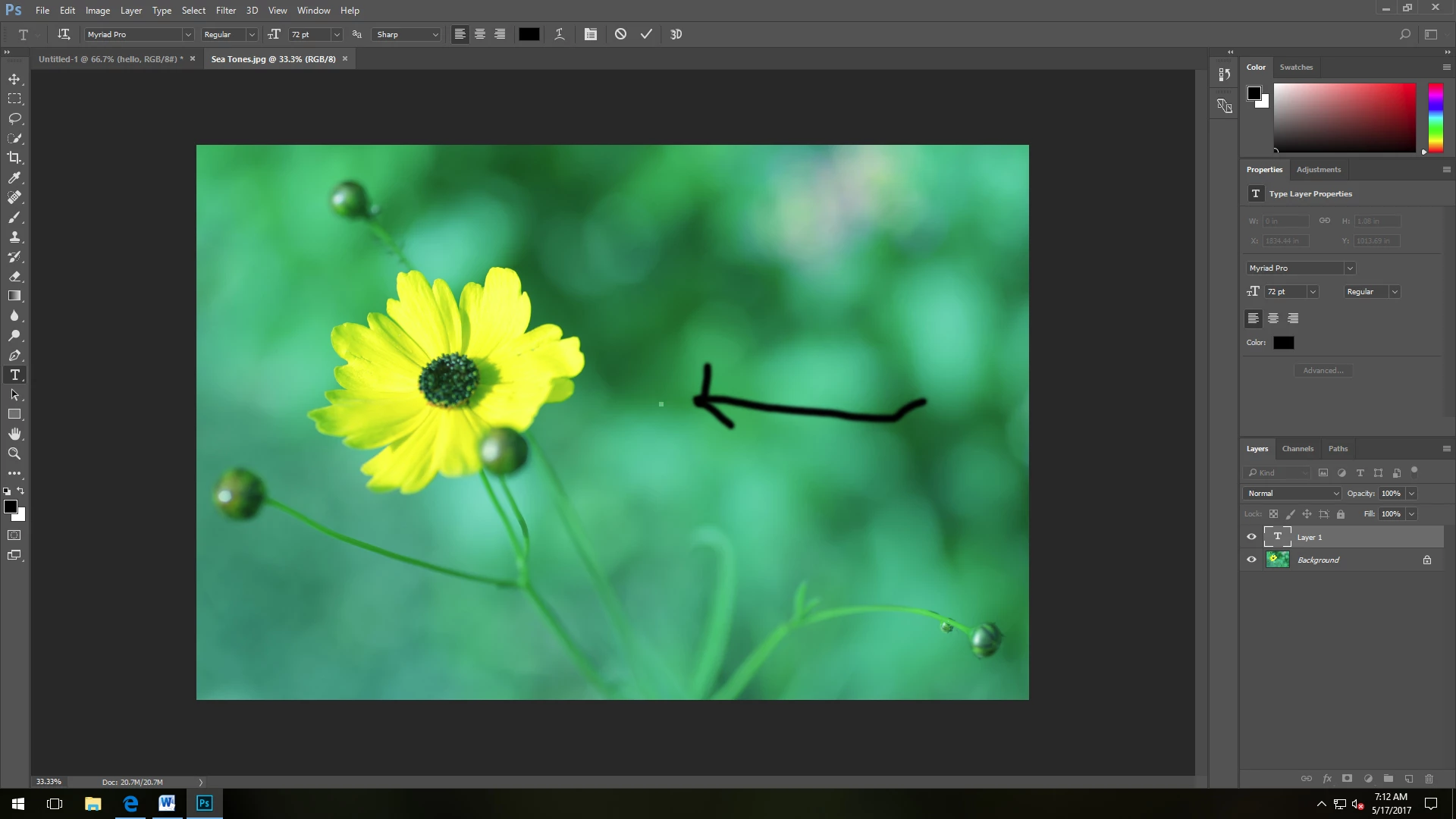The height and width of the screenshot is (819, 1456).
Task: Open the warp text icon
Action: pyautogui.click(x=560, y=34)
